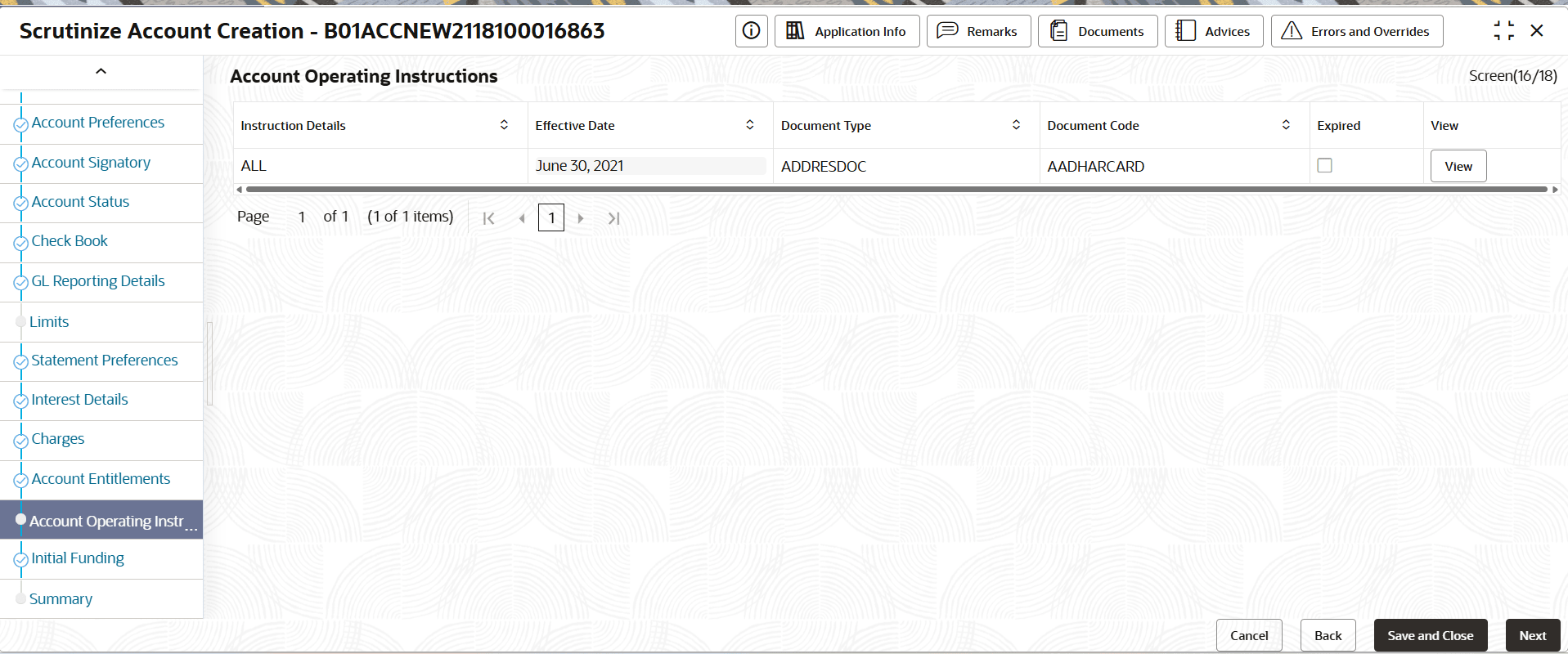This screenshot has width=1568, height=654.
Task: Click the scroll-left arrow of table scrollbar
Action: point(239,190)
